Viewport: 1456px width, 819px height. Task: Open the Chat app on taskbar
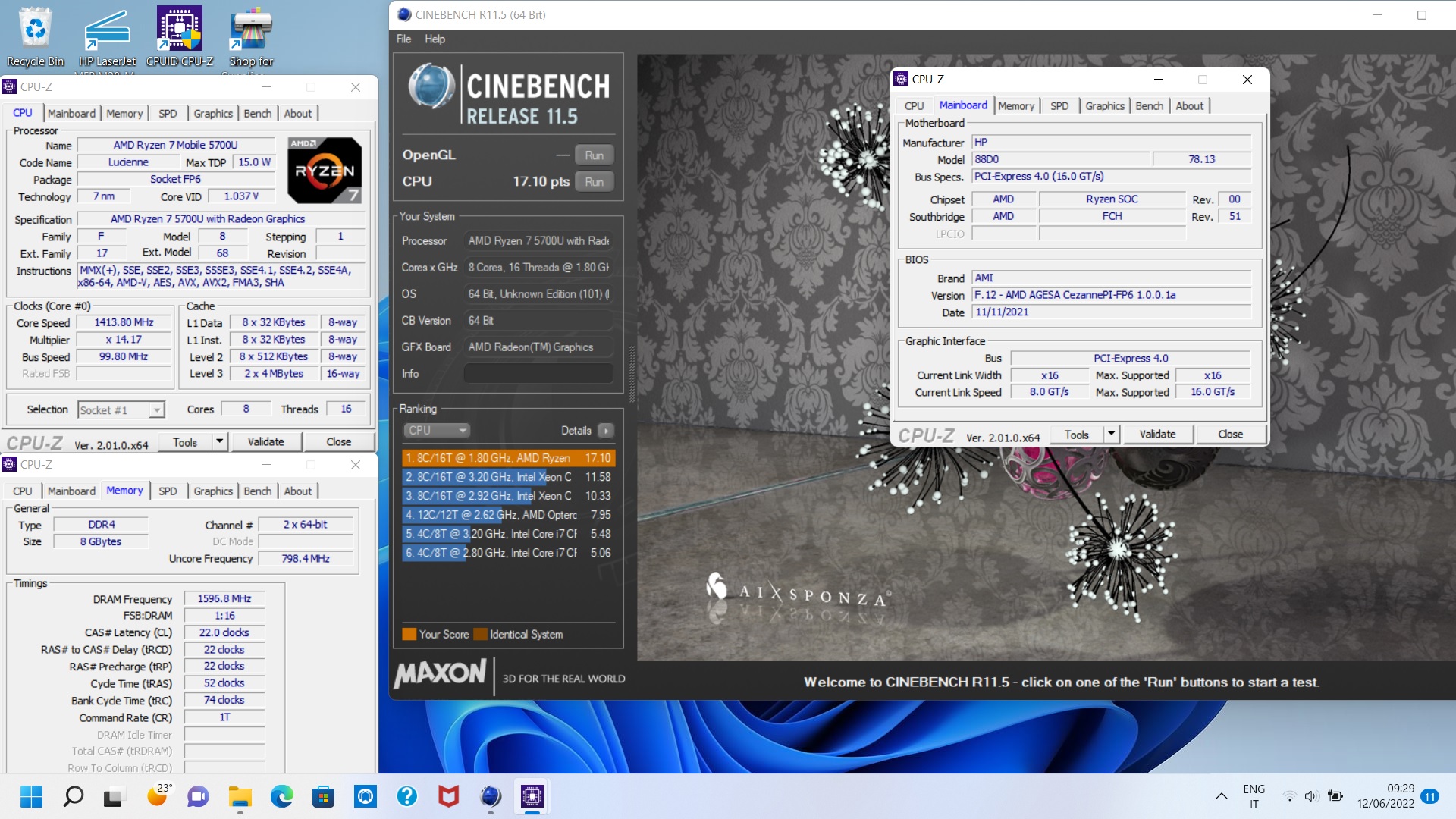(198, 796)
